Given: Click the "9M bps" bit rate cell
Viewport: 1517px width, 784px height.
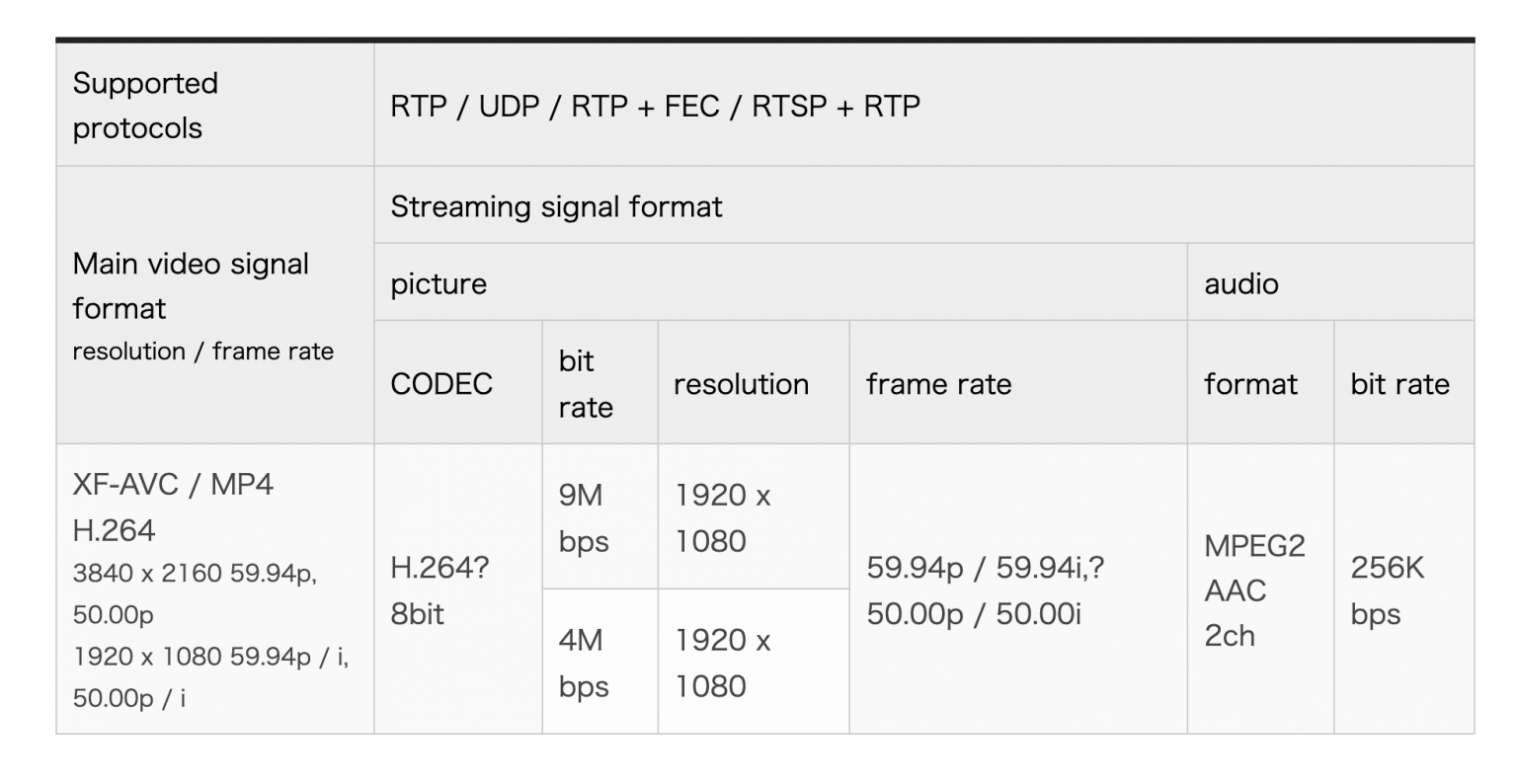Looking at the screenshot, I should click(583, 517).
